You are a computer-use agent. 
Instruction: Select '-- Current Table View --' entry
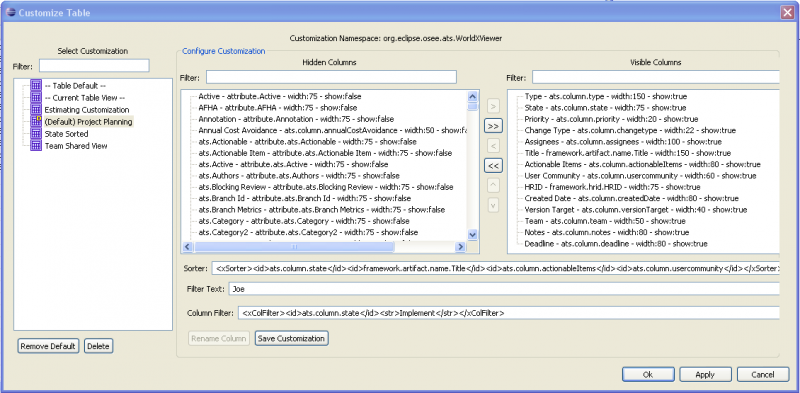(x=85, y=98)
